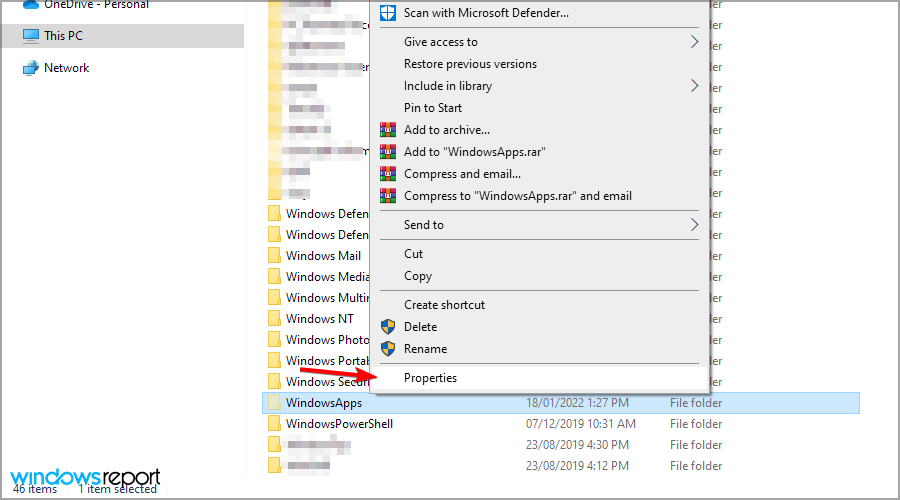The image size is (900, 500).
Task: Select Restore previous versions
Action: 470,64
